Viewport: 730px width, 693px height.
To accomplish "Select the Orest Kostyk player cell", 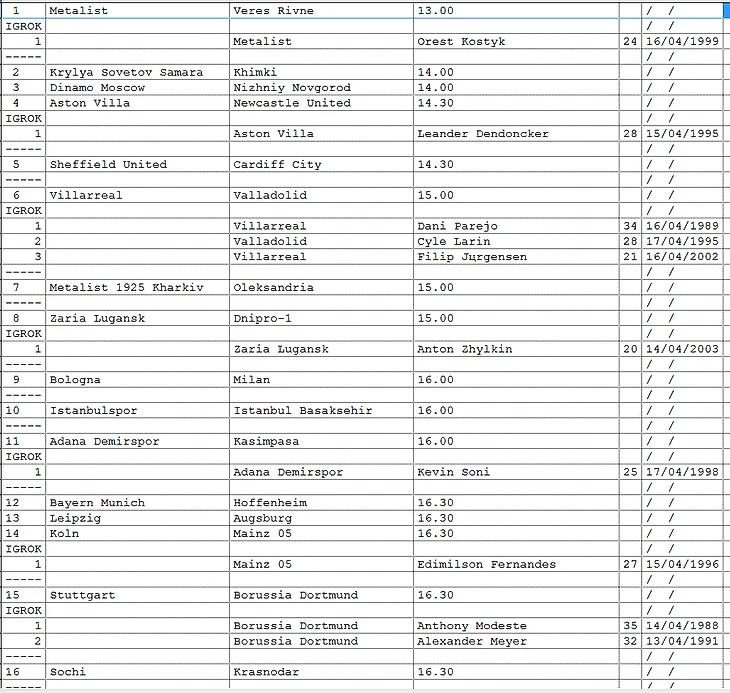I will 516,41.
